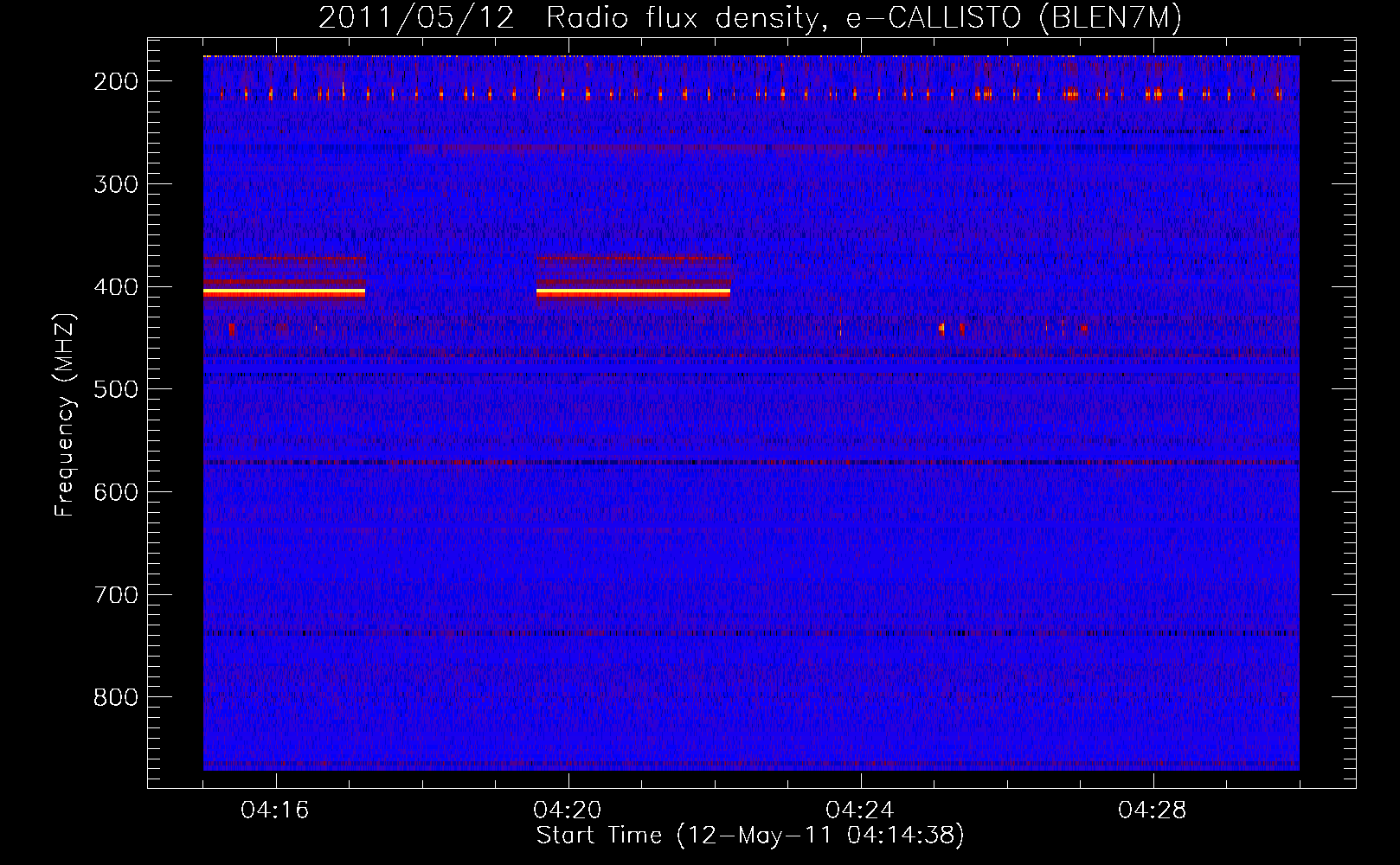This screenshot has height=865, width=1400.
Task: Click the bright emission band starting near 04:15
Action: point(284,292)
